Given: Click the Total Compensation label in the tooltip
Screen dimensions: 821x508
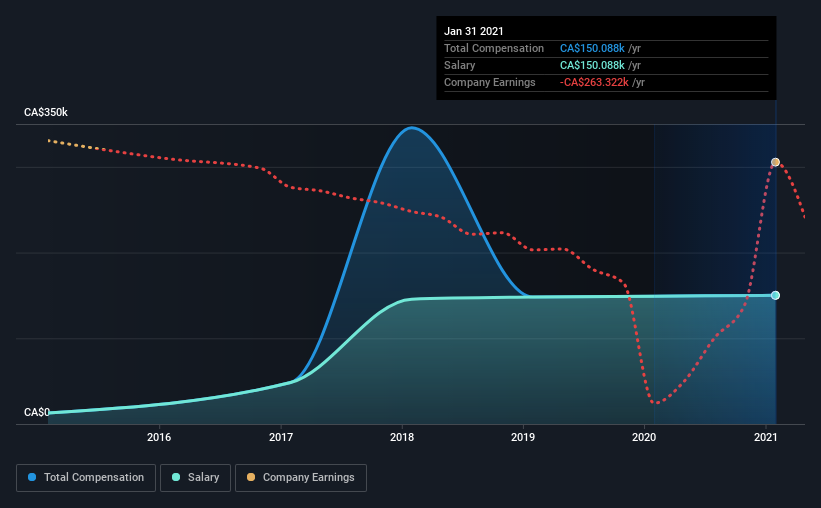Looking at the screenshot, I should [x=494, y=48].
